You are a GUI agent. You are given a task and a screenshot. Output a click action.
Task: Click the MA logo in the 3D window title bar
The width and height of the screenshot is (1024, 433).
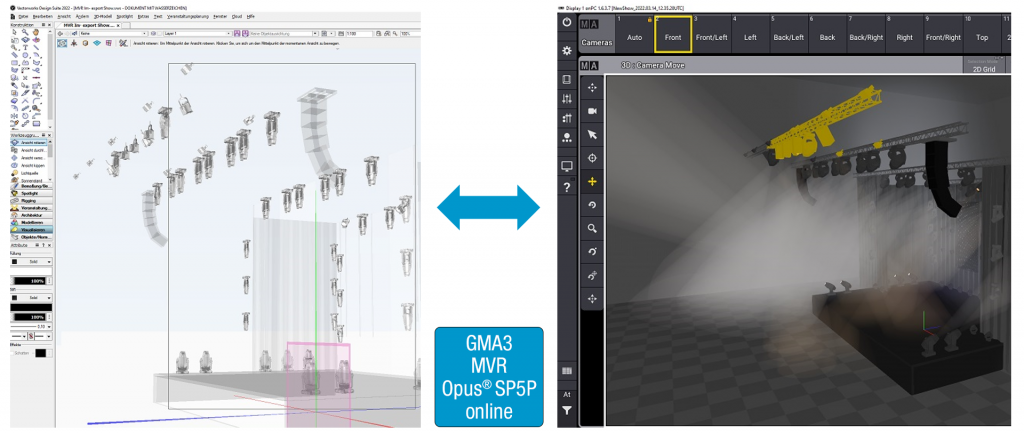pyautogui.click(x=590, y=65)
